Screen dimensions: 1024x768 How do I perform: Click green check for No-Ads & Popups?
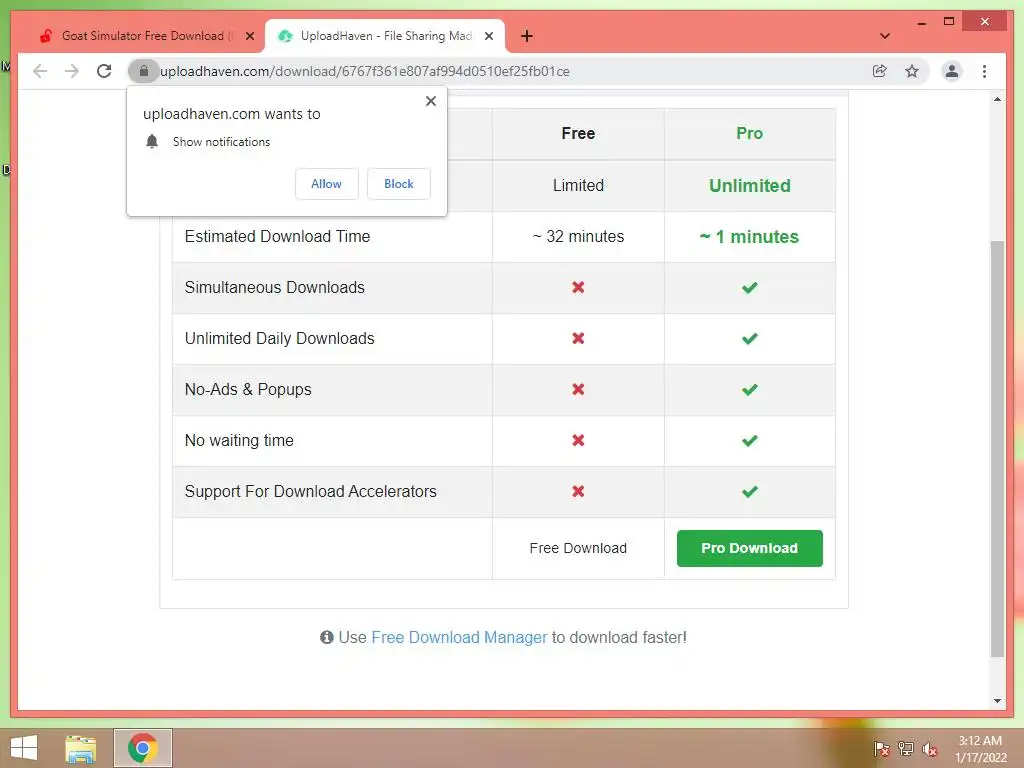click(750, 389)
